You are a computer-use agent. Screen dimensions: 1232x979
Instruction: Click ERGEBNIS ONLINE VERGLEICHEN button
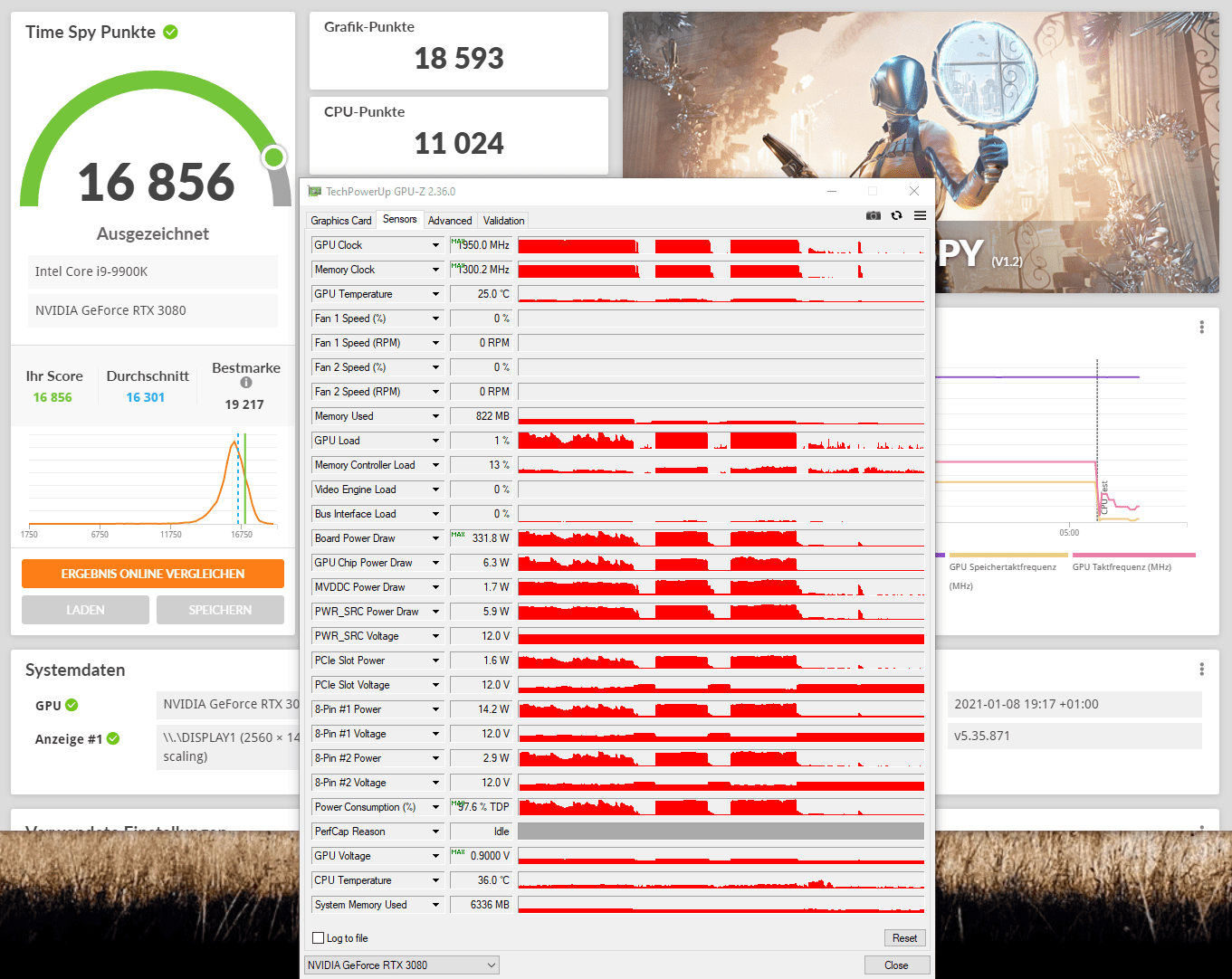pos(153,574)
